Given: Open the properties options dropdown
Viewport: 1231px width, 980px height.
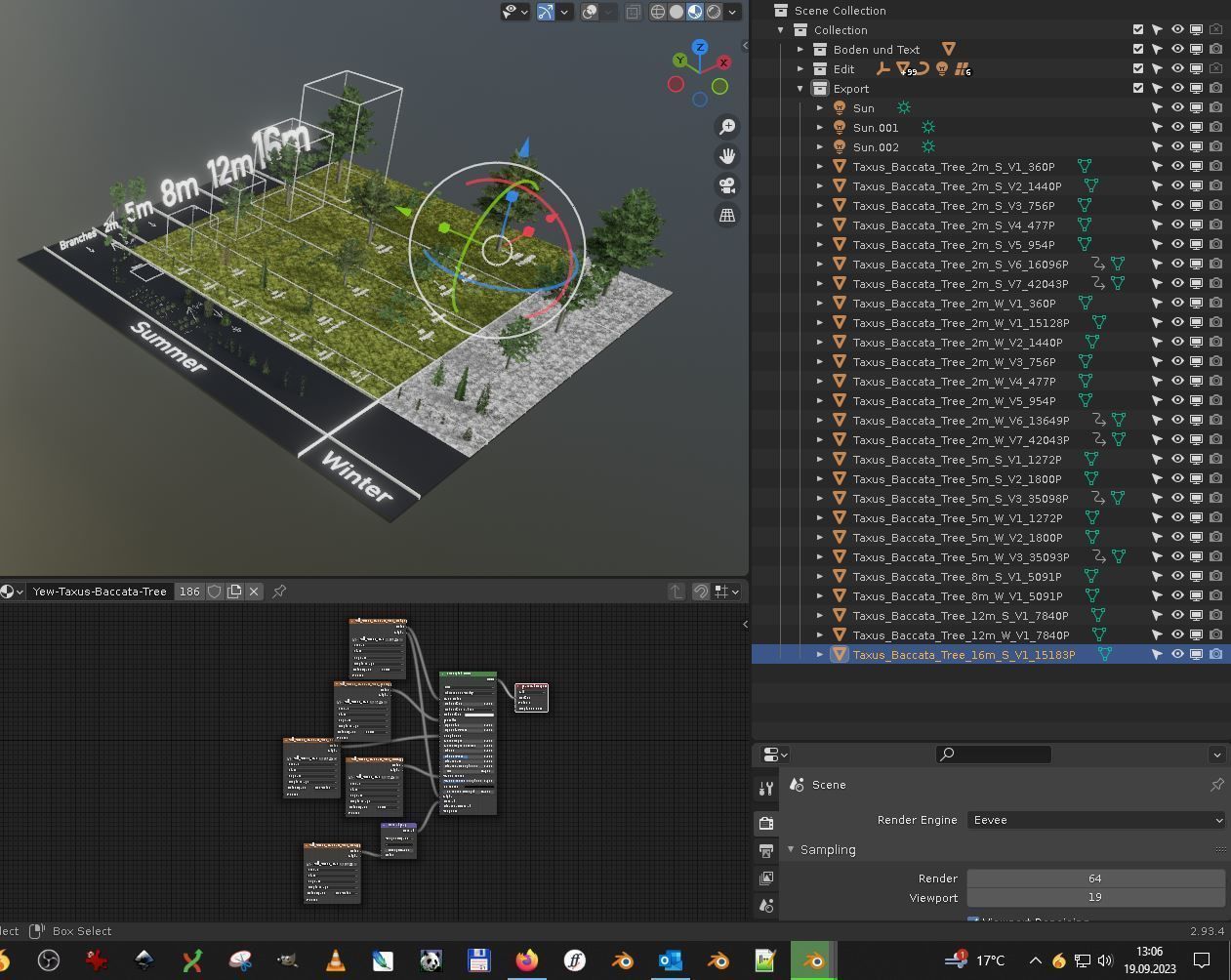Looking at the screenshot, I should coord(1216,755).
